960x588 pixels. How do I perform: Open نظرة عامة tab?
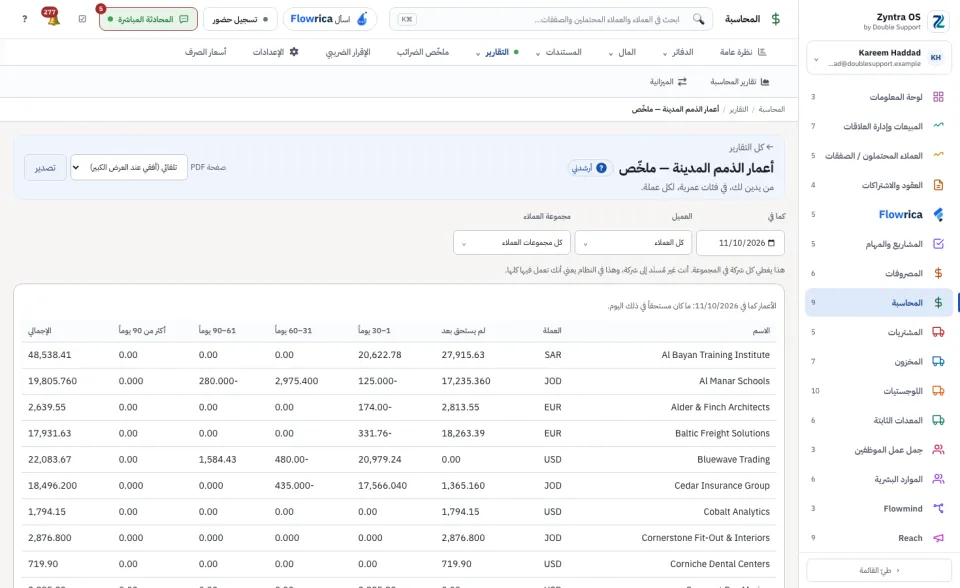pos(743,52)
